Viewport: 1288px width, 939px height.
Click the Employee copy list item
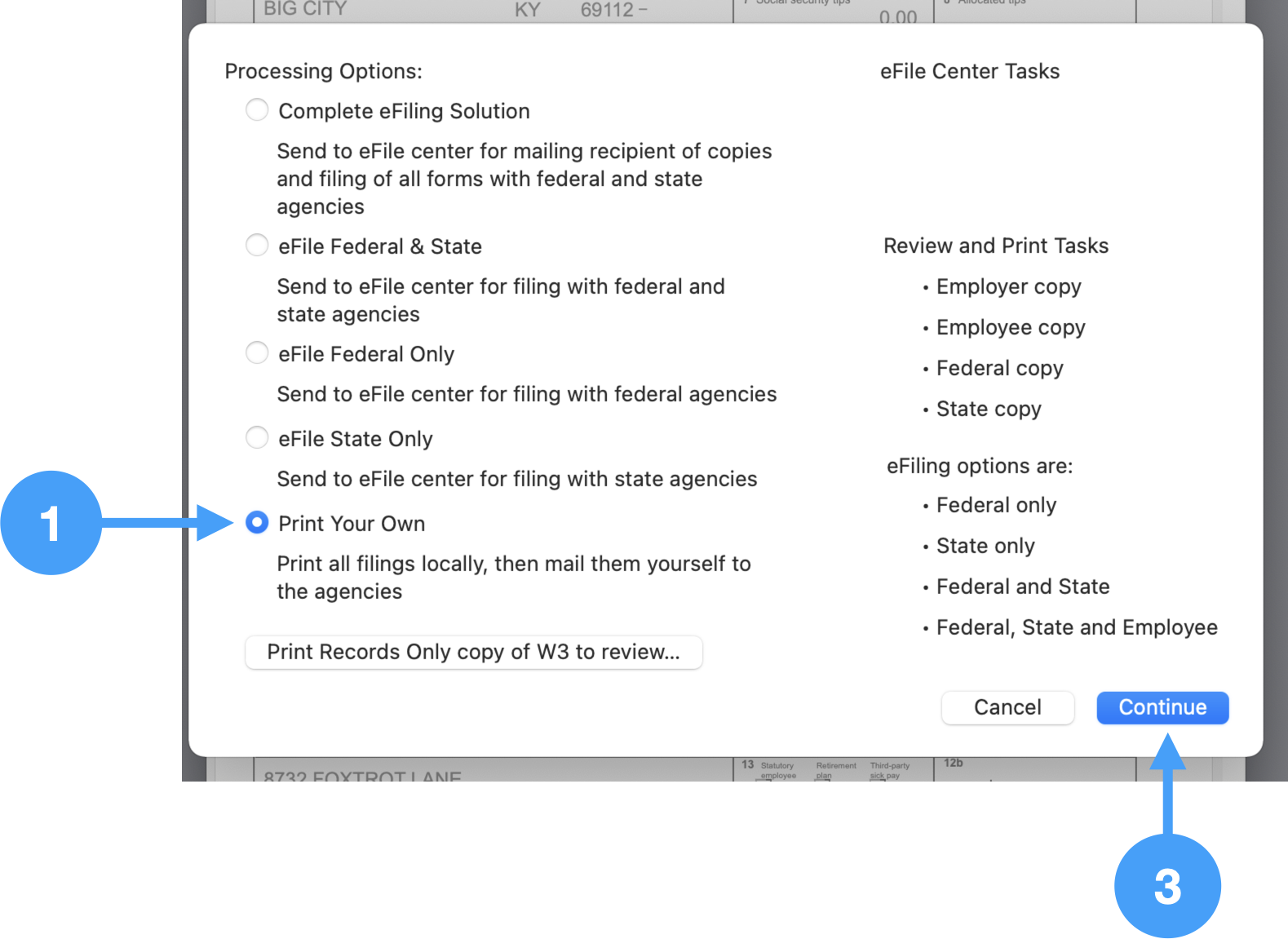[1010, 328]
